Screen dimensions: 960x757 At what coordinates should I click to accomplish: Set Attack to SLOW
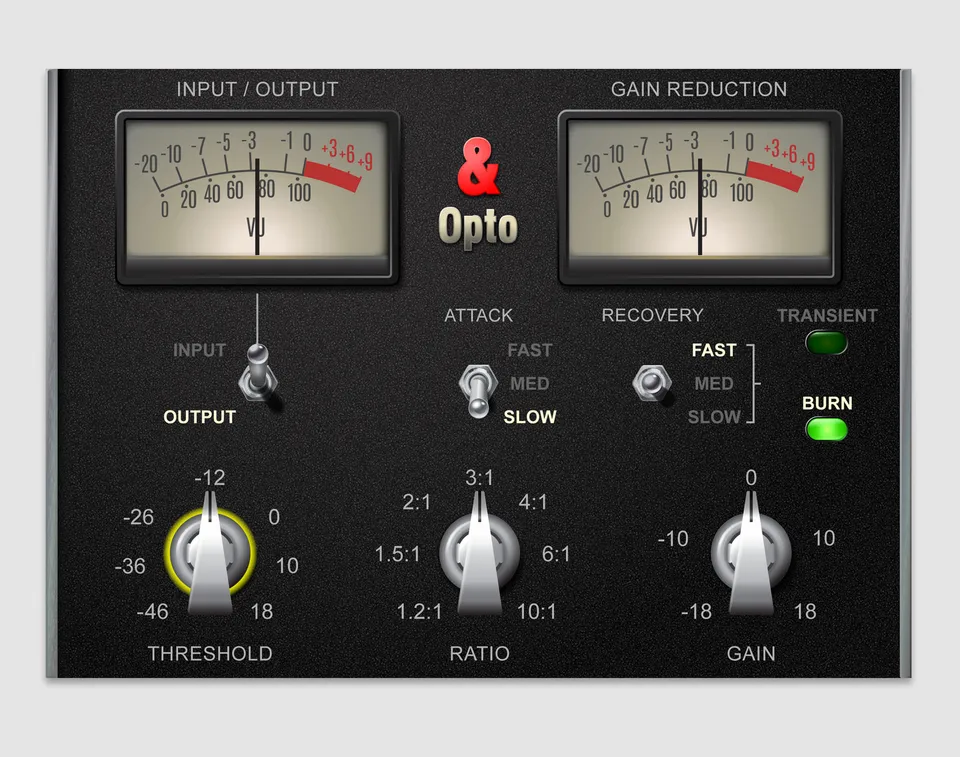[x=530, y=417]
